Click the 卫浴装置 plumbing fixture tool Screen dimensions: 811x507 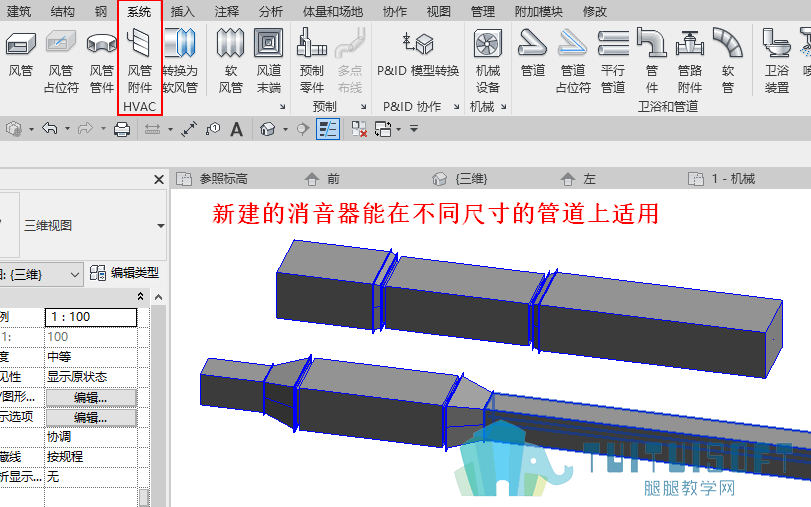777,61
